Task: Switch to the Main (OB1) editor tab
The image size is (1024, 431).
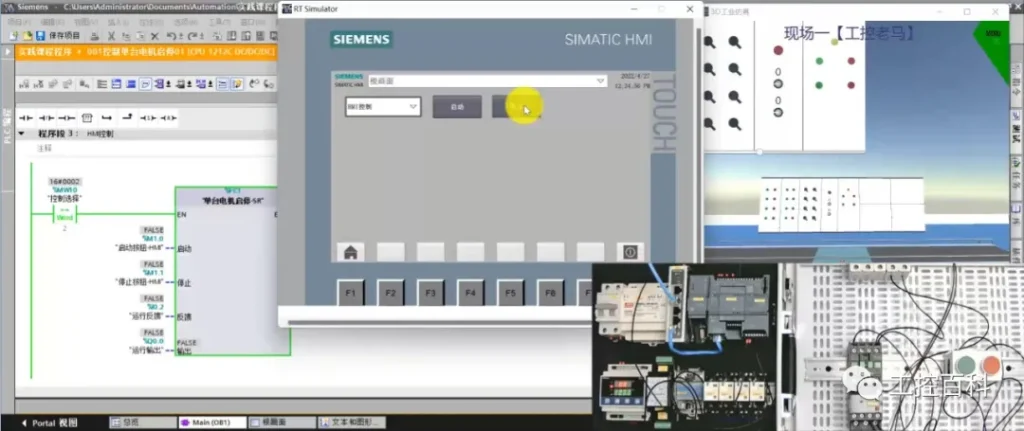Action: click(x=205, y=423)
